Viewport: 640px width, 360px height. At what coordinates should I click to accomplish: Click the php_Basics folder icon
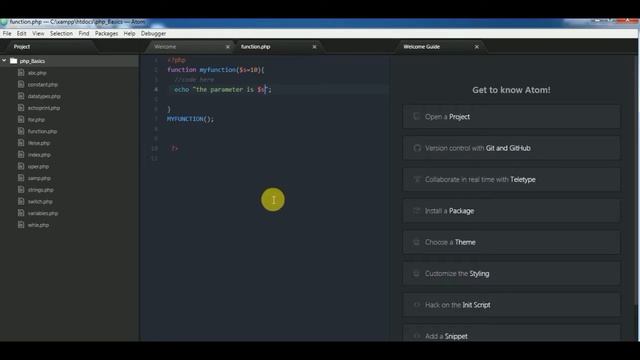pyautogui.click(x=13, y=61)
